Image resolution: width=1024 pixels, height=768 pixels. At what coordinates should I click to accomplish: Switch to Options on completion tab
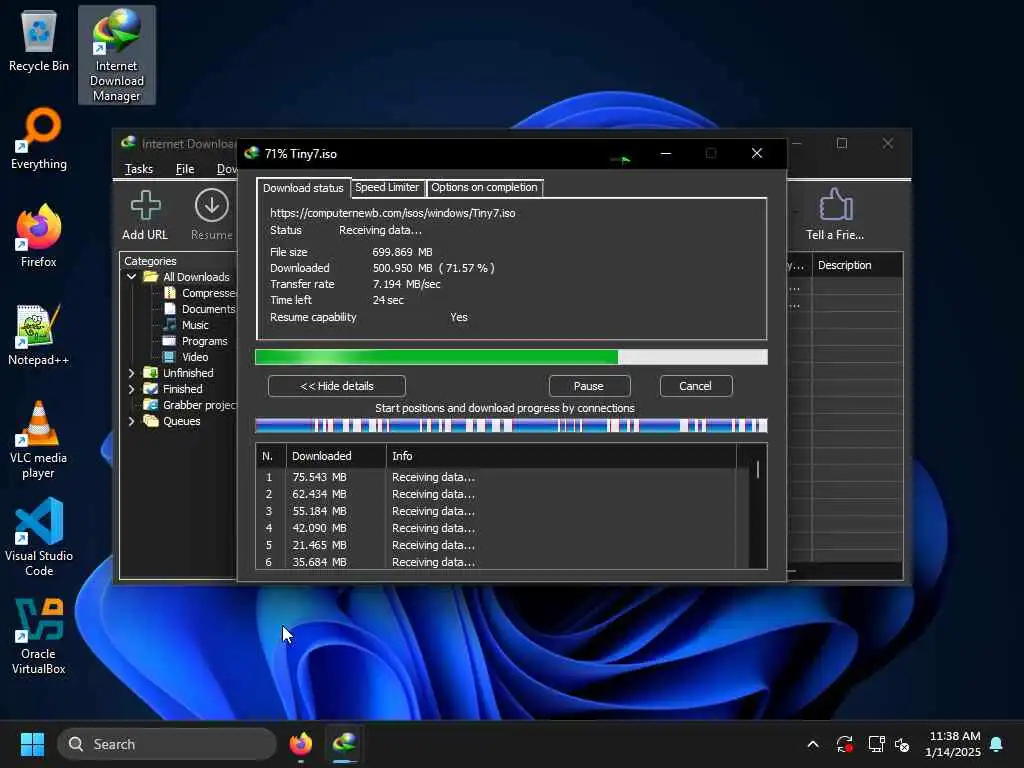[x=484, y=187]
